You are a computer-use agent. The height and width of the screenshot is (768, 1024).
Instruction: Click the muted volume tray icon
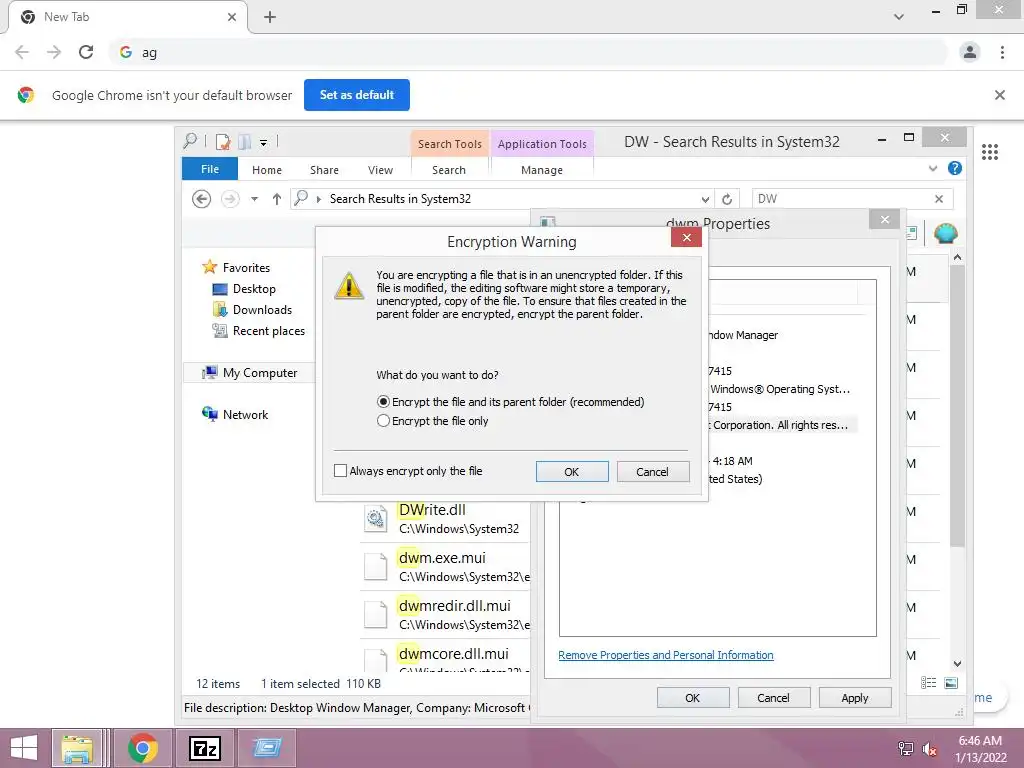pos(929,748)
